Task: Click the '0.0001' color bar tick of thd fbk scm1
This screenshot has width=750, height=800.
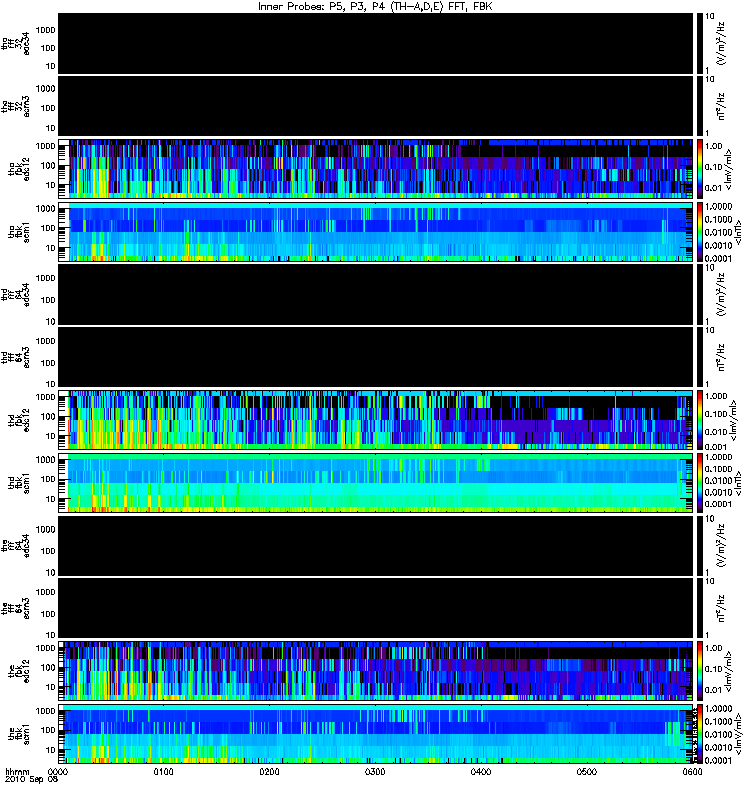Action: coord(719,504)
